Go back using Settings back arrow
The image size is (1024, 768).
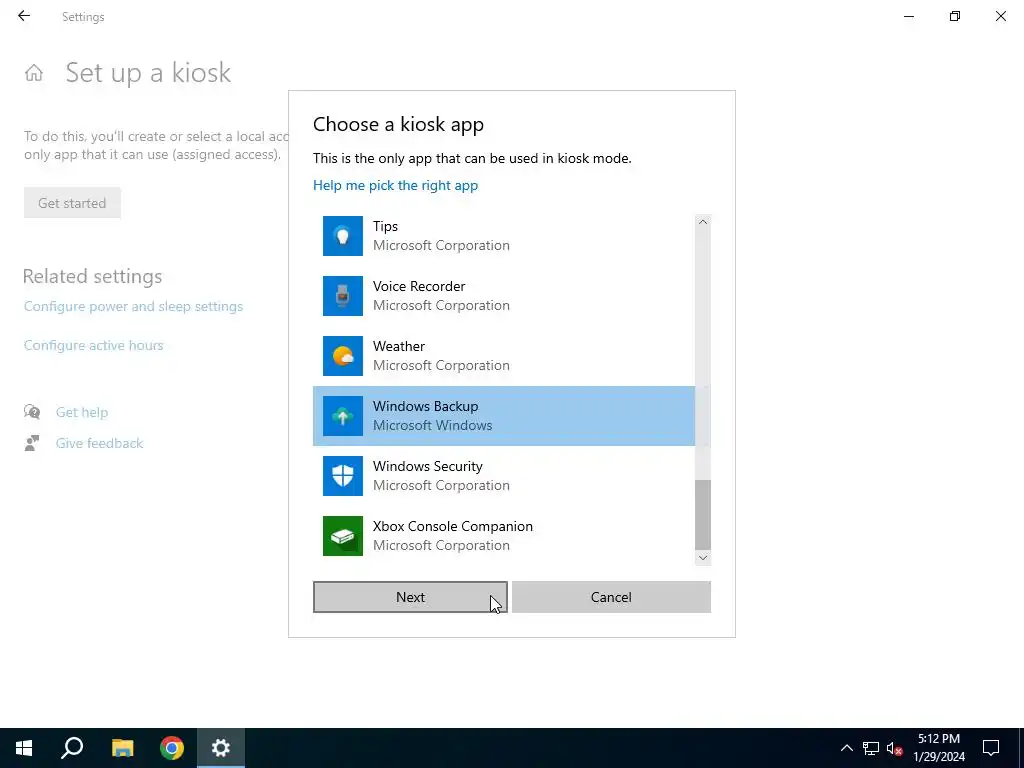point(24,16)
